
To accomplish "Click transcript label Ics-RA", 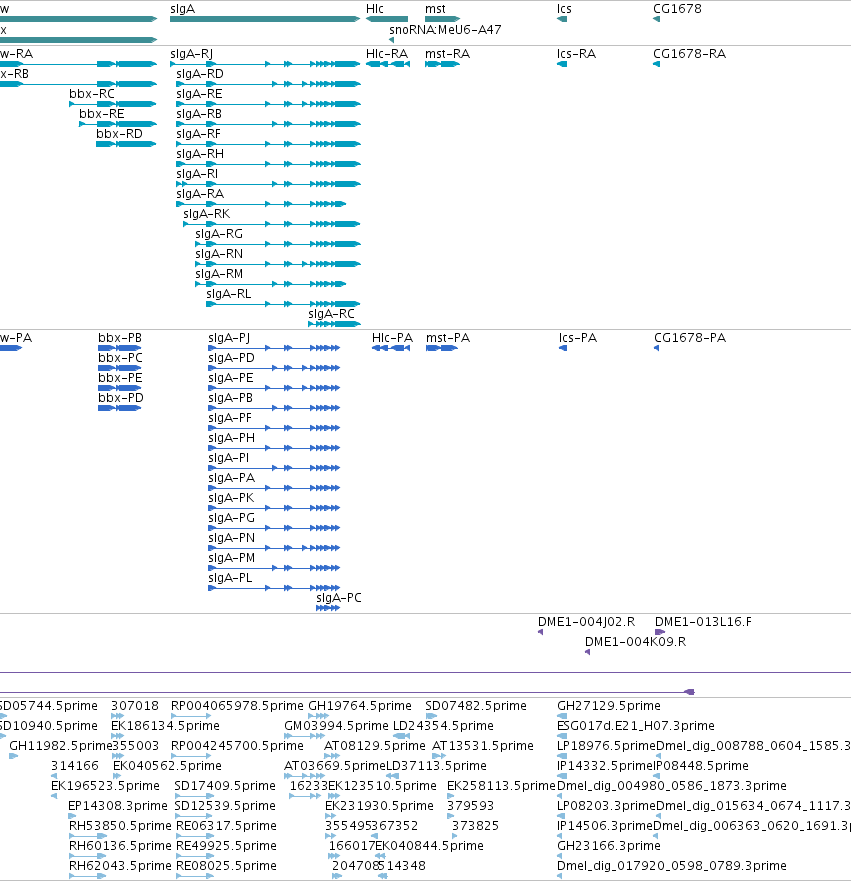I will pyautogui.click(x=576, y=54).
